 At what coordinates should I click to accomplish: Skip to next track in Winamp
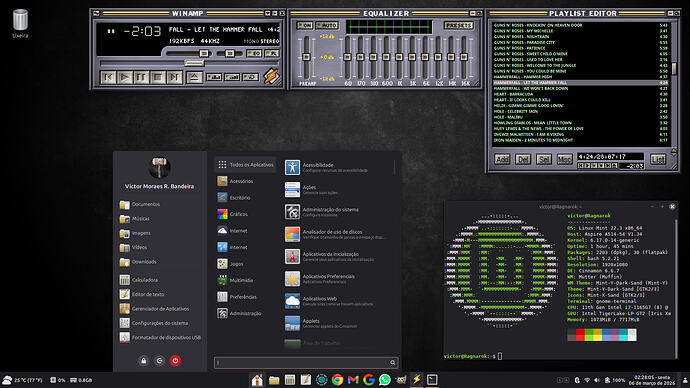click(x=174, y=77)
